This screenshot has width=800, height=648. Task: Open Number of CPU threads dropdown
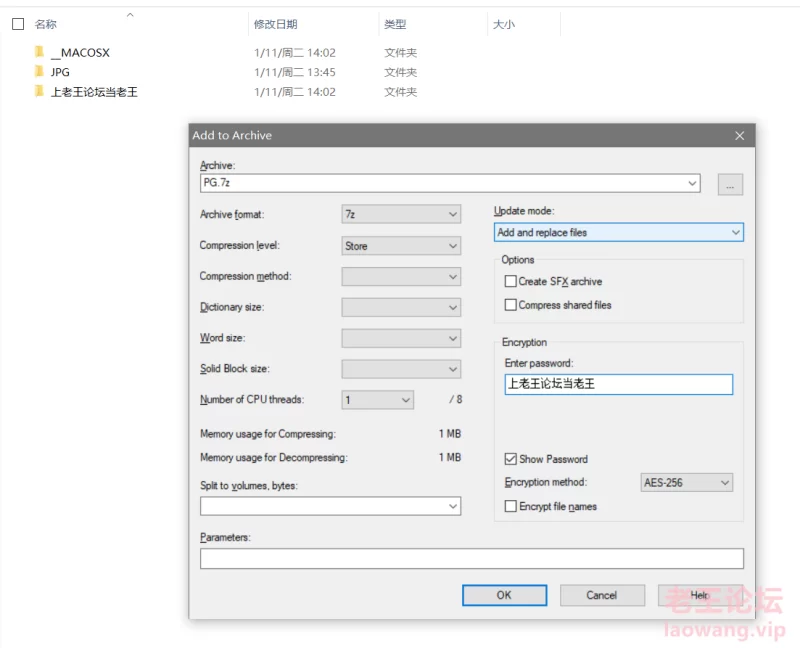[377, 400]
